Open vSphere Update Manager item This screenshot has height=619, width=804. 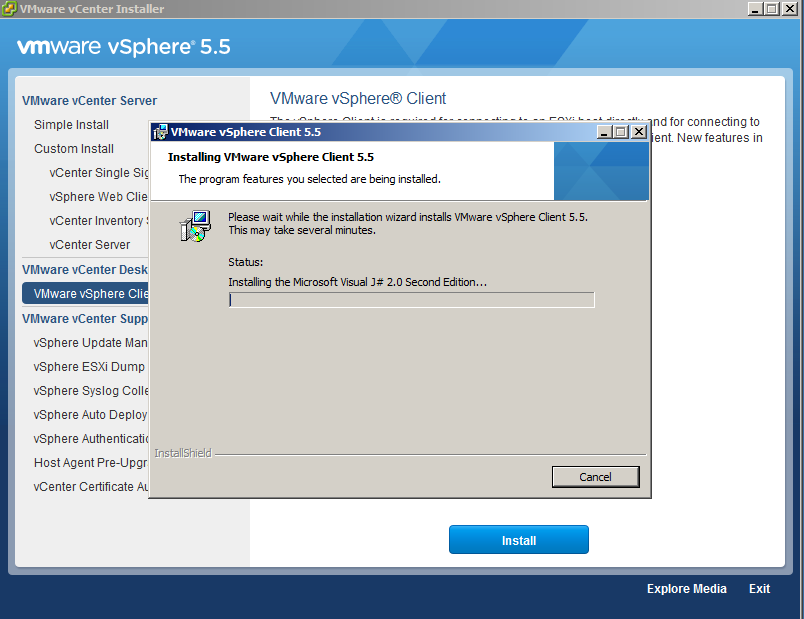click(91, 343)
